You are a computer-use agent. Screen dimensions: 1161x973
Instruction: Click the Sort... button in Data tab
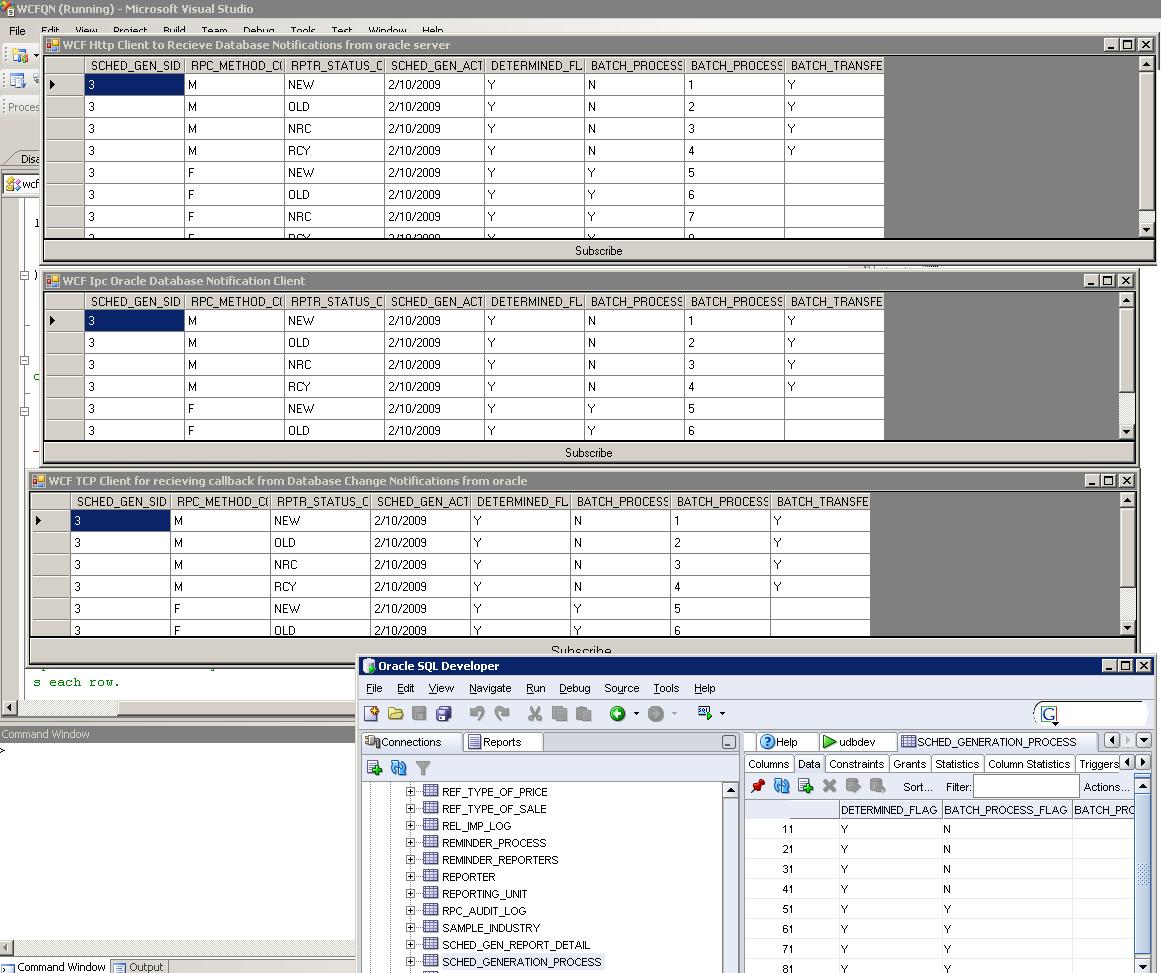[x=917, y=786]
